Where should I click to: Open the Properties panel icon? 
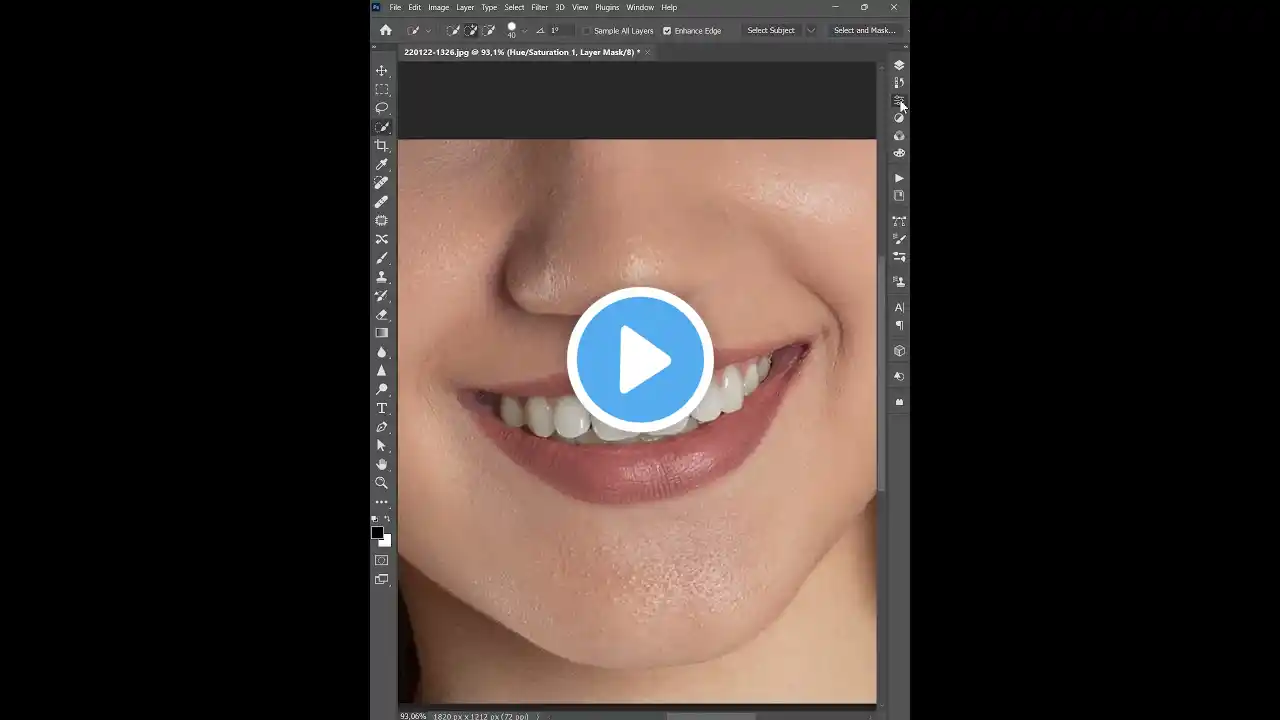898,100
